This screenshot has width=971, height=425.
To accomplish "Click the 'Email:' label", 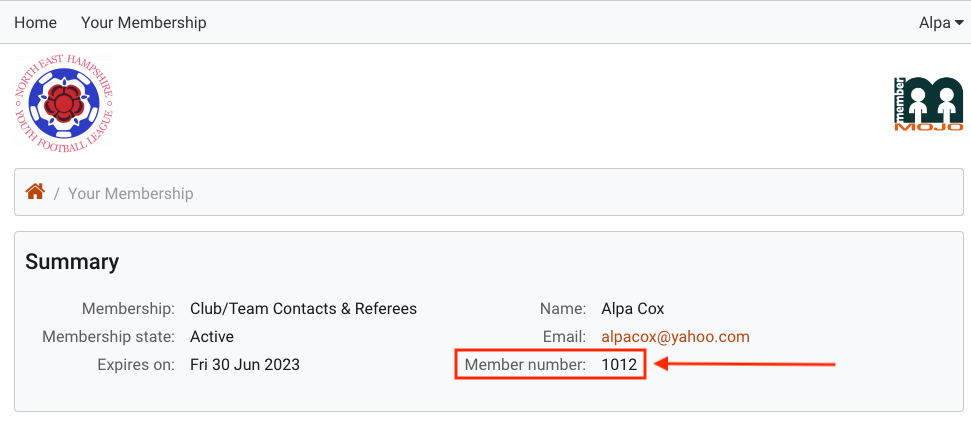I will [564, 337].
